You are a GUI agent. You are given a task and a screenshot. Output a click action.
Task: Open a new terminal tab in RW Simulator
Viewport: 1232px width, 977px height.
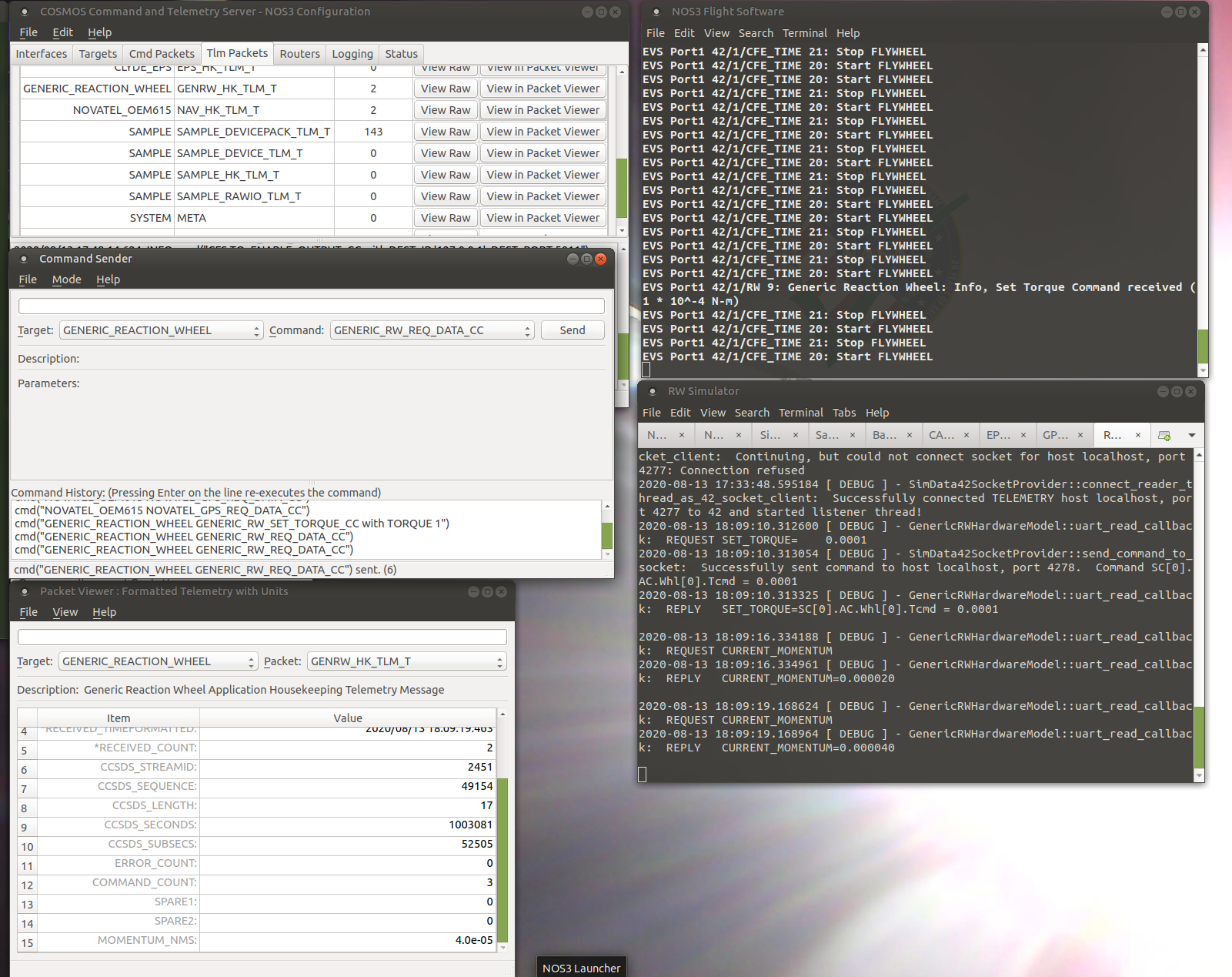1162,435
